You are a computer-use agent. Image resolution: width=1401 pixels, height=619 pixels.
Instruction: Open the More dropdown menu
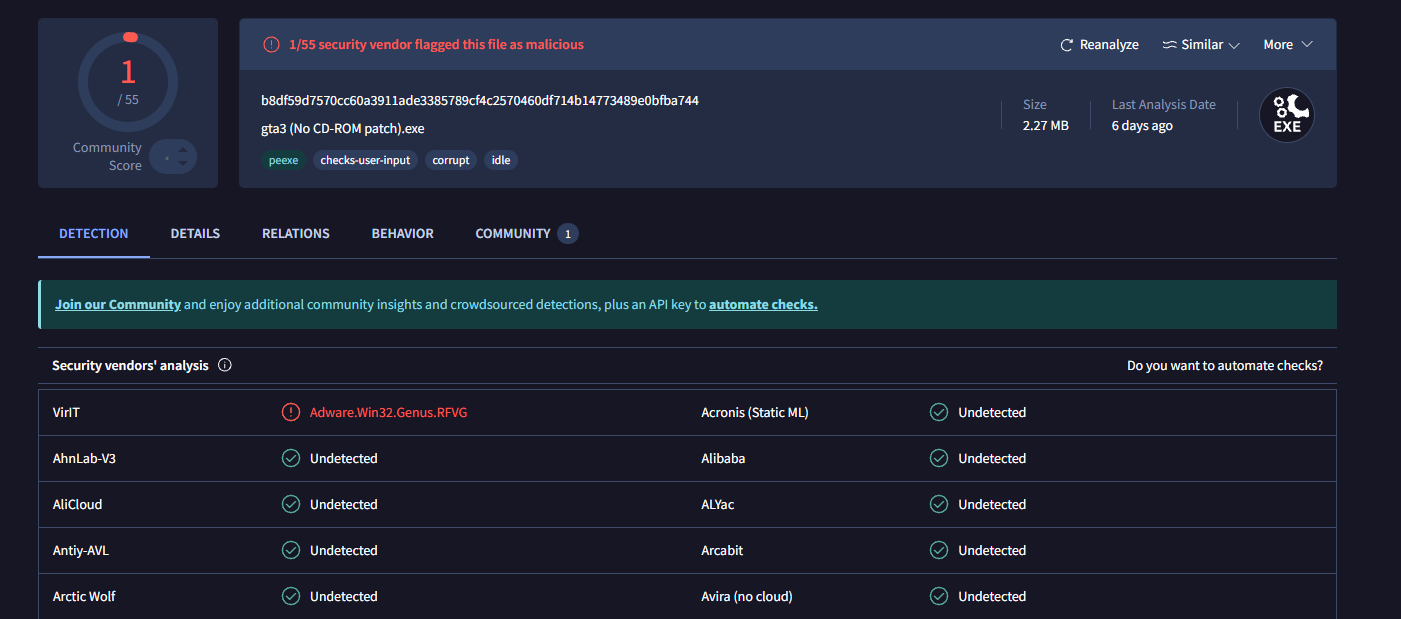click(x=1287, y=45)
